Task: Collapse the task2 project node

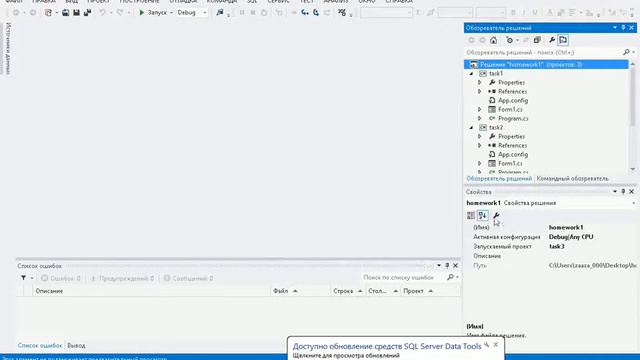Action: point(471,127)
